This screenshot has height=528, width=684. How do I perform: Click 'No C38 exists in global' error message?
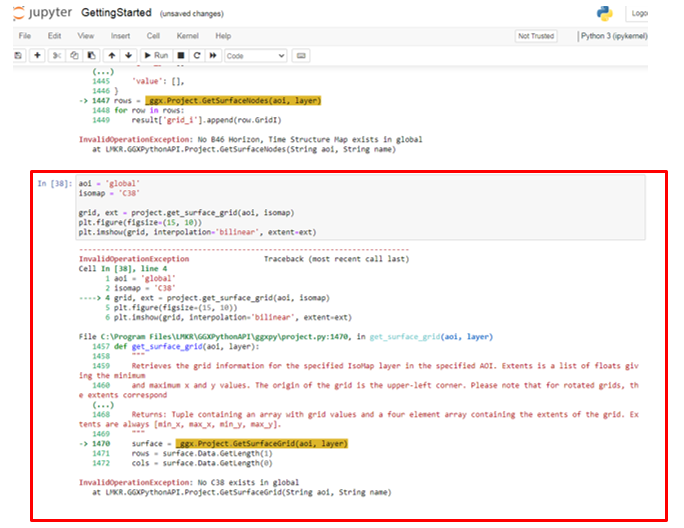[248, 483]
